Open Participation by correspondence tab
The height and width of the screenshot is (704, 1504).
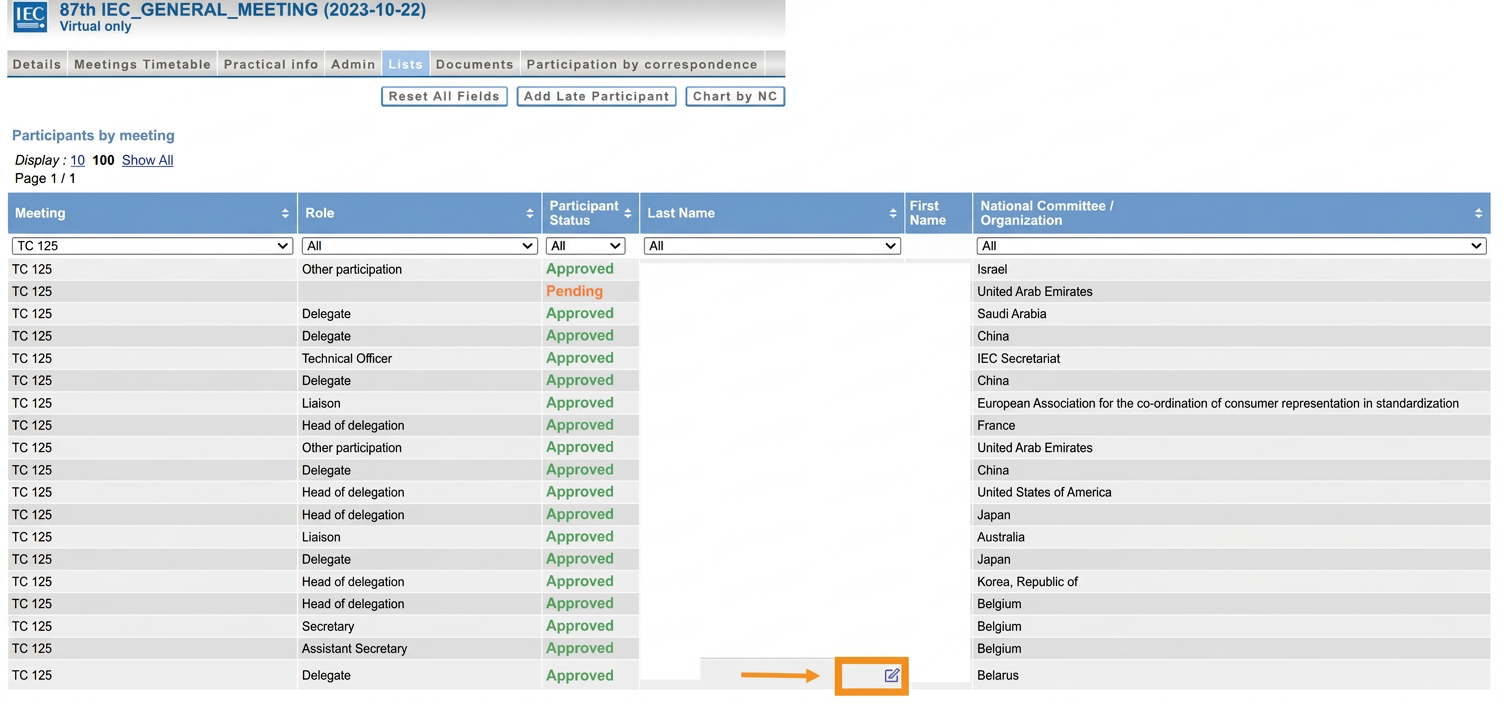[642, 64]
